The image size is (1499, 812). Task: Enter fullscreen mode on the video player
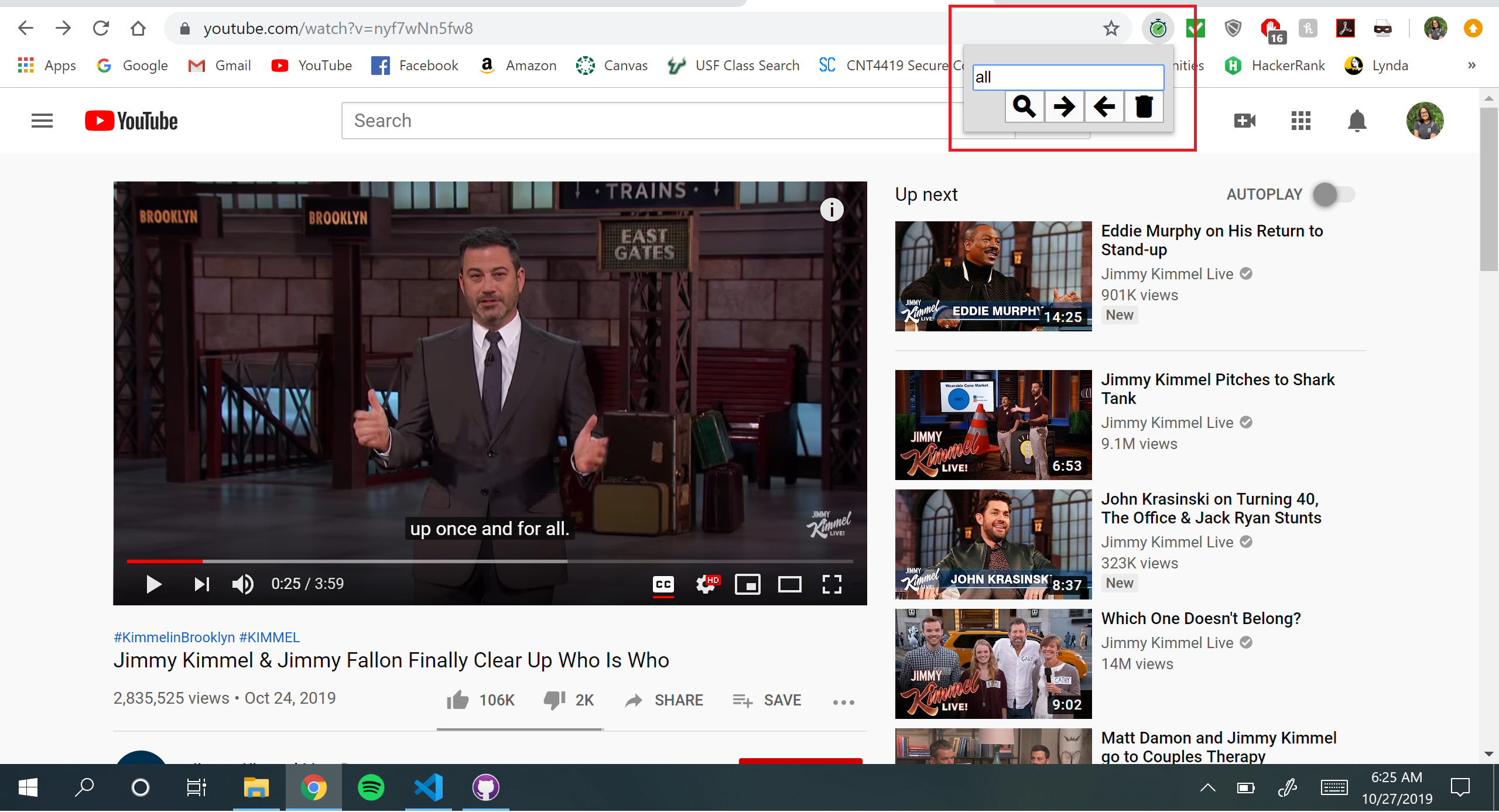point(831,584)
